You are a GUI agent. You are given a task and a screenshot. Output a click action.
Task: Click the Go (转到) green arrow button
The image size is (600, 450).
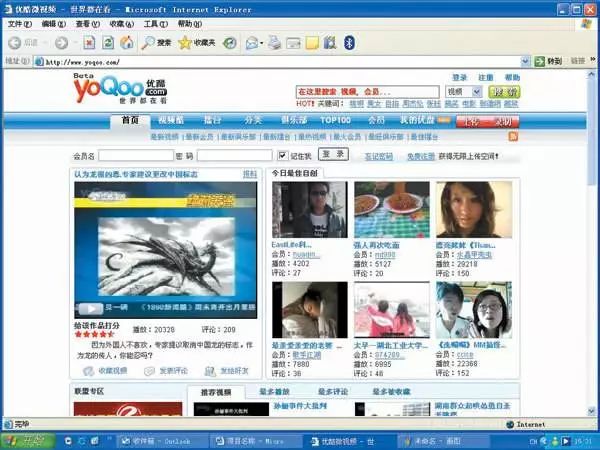pos(548,61)
